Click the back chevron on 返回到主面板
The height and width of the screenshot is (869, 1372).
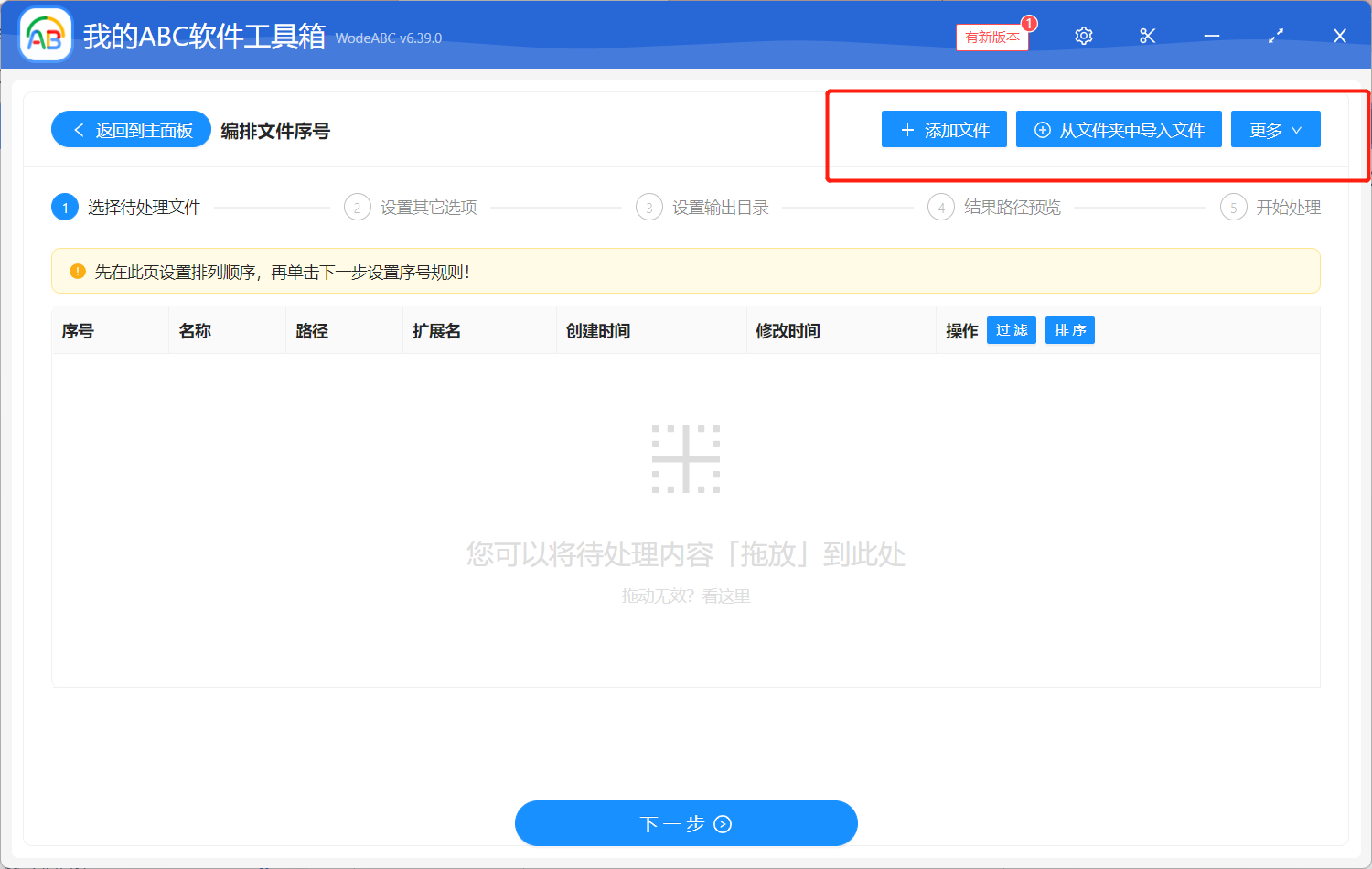pos(78,129)
